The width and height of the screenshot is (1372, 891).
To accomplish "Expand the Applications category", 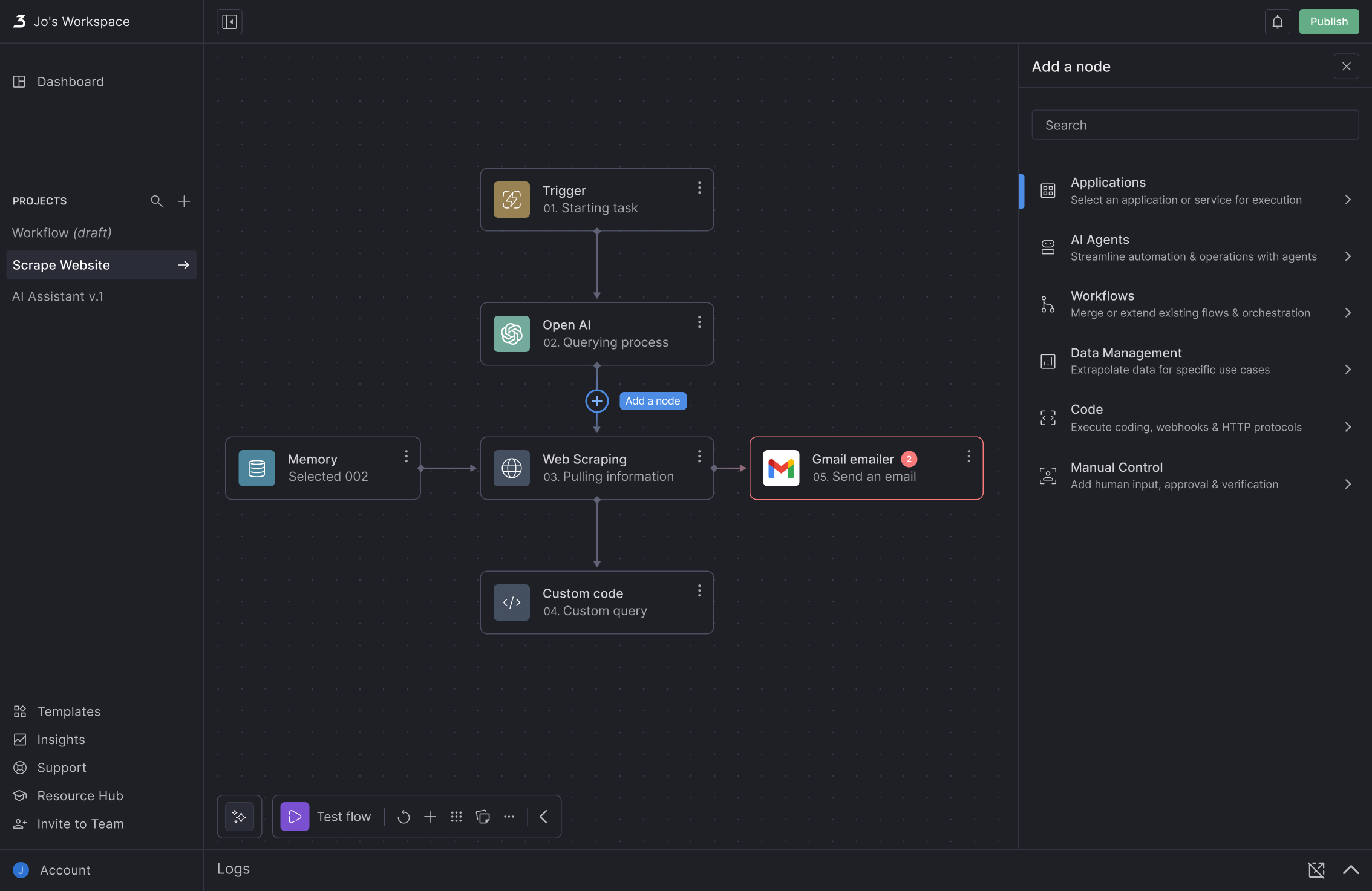I will click(1195, 191).
